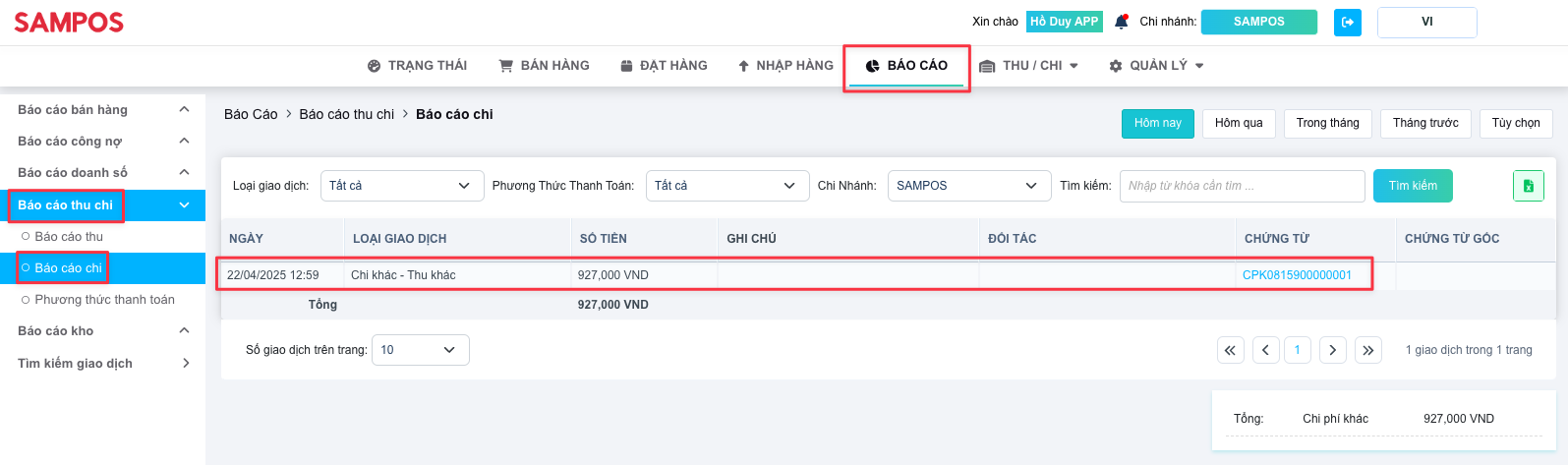Change Số giao dịch trên trang dropdown
The image size is (1568, 465).
pyautogui.click(x=421, y=350)
